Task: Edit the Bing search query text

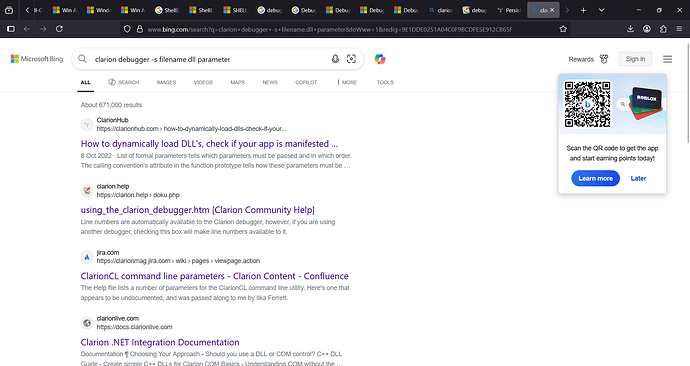Action: pos(162,59)
